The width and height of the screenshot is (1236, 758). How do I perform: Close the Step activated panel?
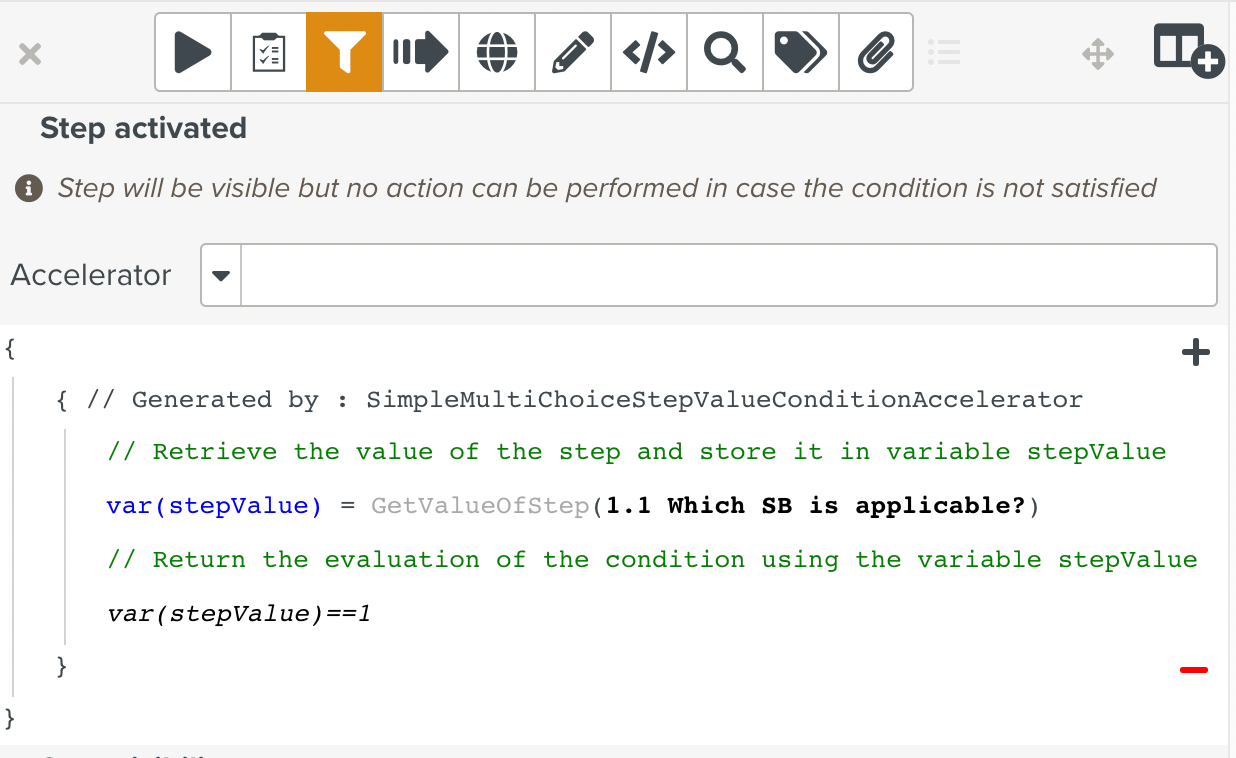(x=29, y=54)
